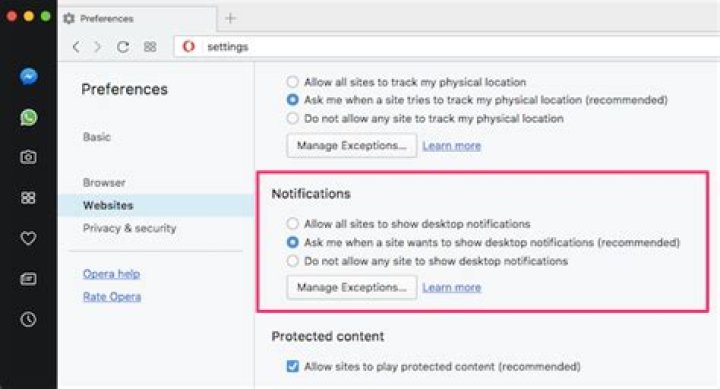Viewport: 720px width, 389px height.
Task: Select Ask me when a site tries to track location
Action: tap(292, 100)
